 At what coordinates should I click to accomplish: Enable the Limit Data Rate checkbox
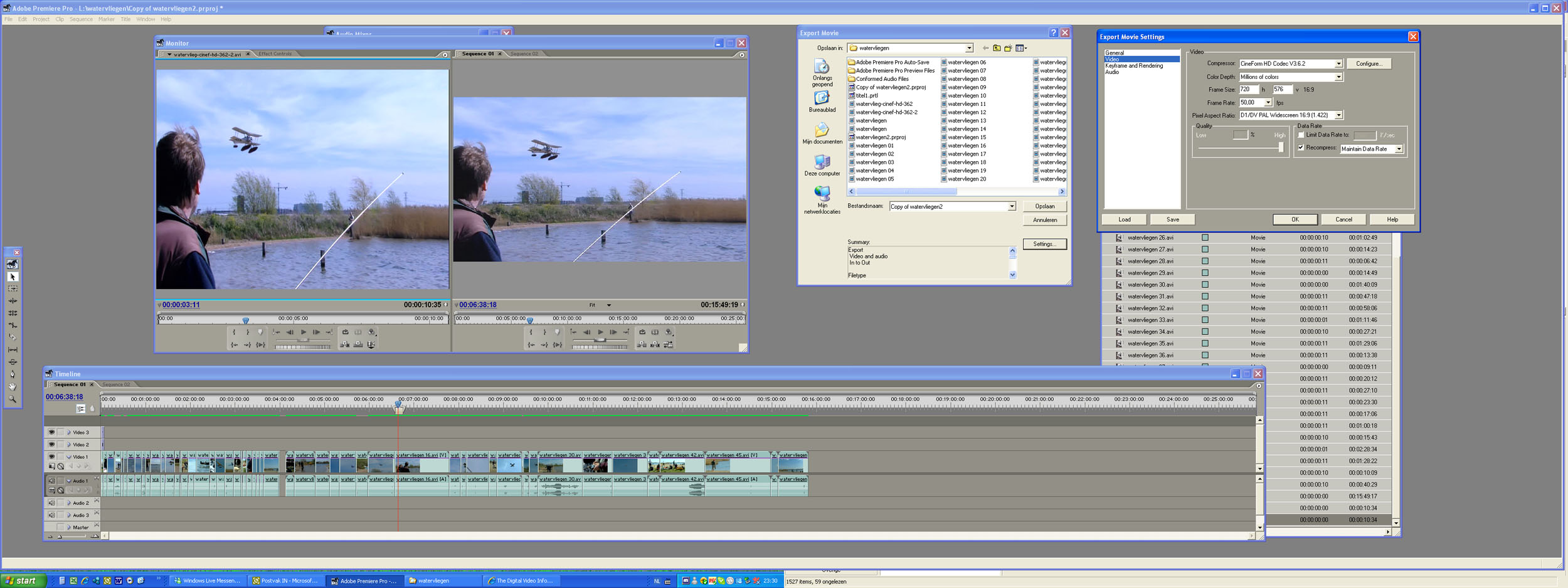pos(1301,135)
